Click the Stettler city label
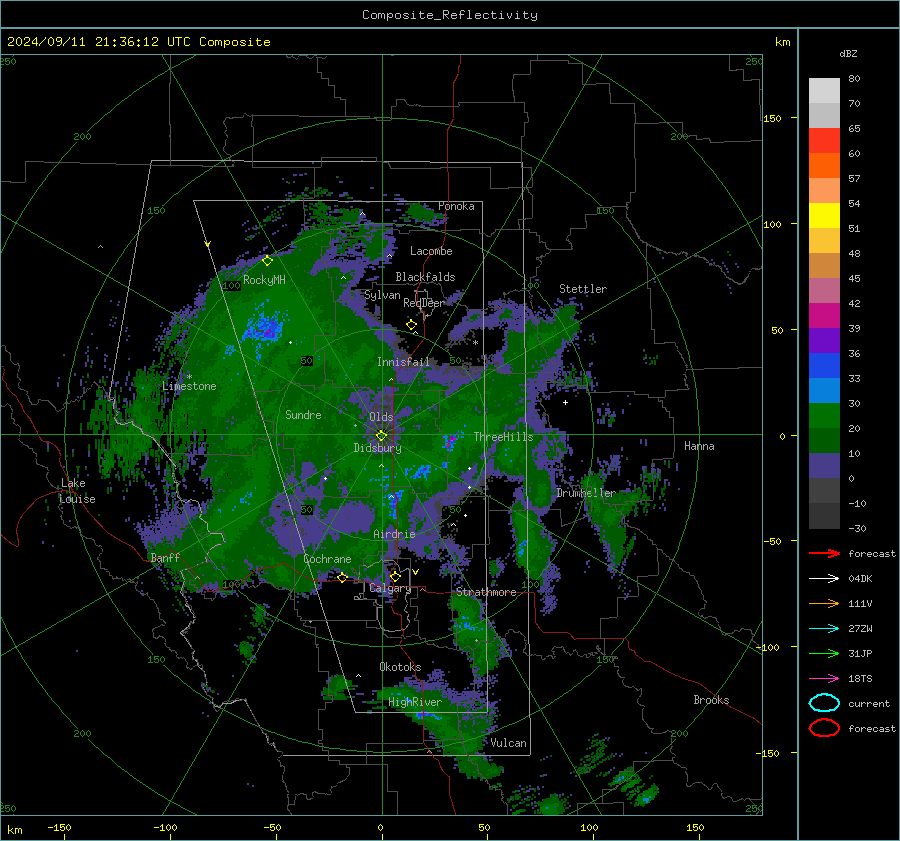Viewport: 900px width, 841px height. 583,289
